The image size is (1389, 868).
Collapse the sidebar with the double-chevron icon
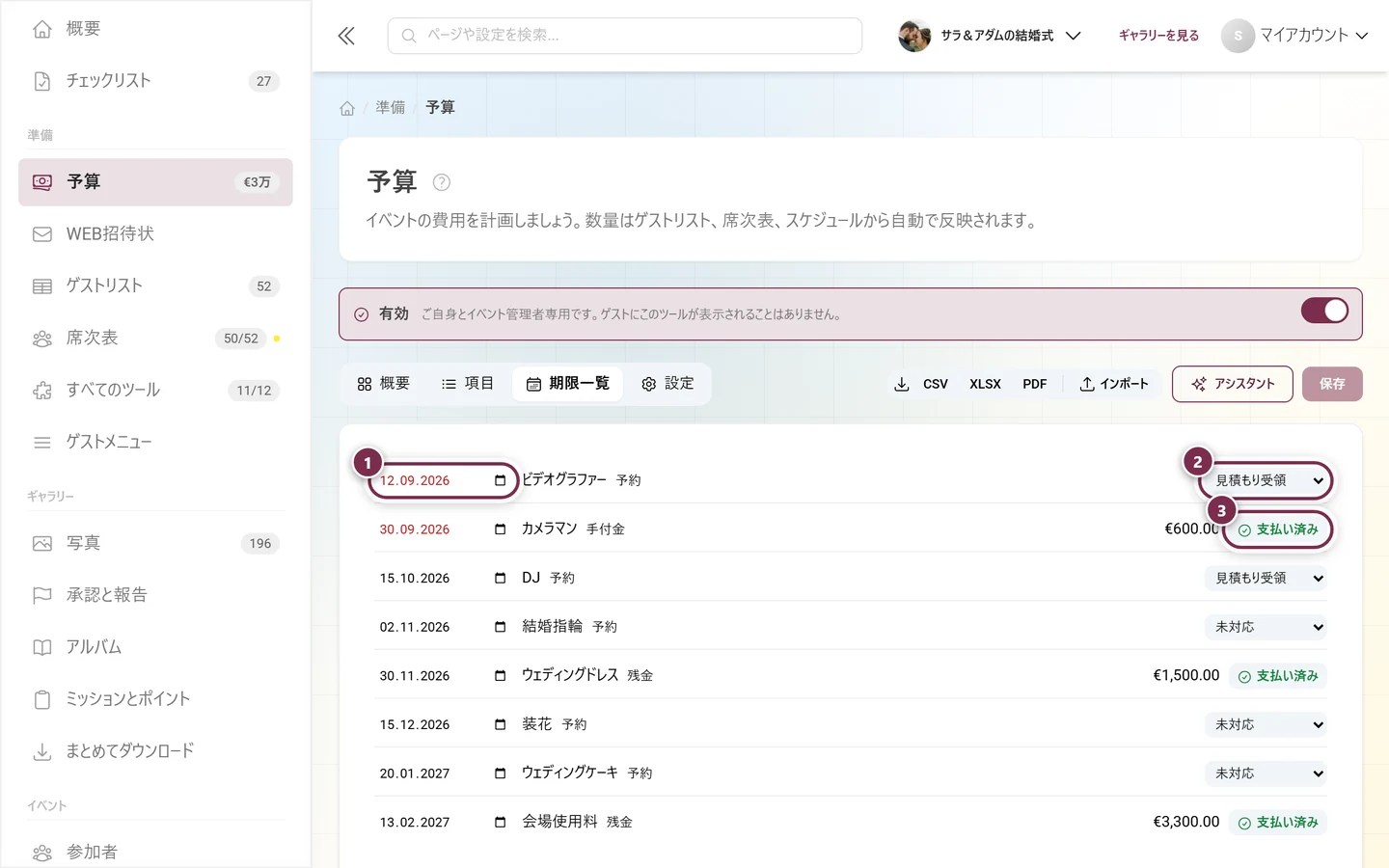coord(346,36)
